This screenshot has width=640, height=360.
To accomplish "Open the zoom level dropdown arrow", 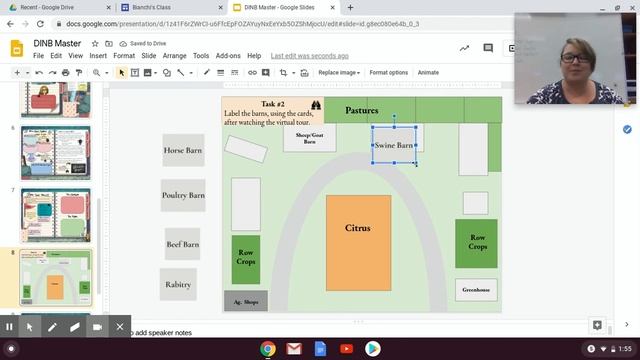I will pyautogui.click(x=107, y=73).
